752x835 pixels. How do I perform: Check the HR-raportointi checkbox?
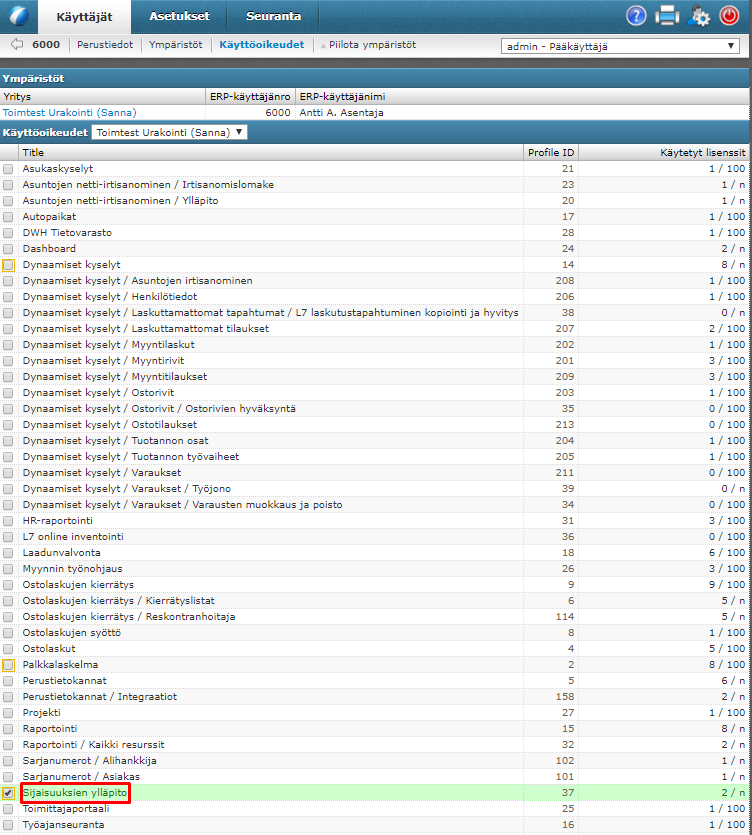click(8, 521)
